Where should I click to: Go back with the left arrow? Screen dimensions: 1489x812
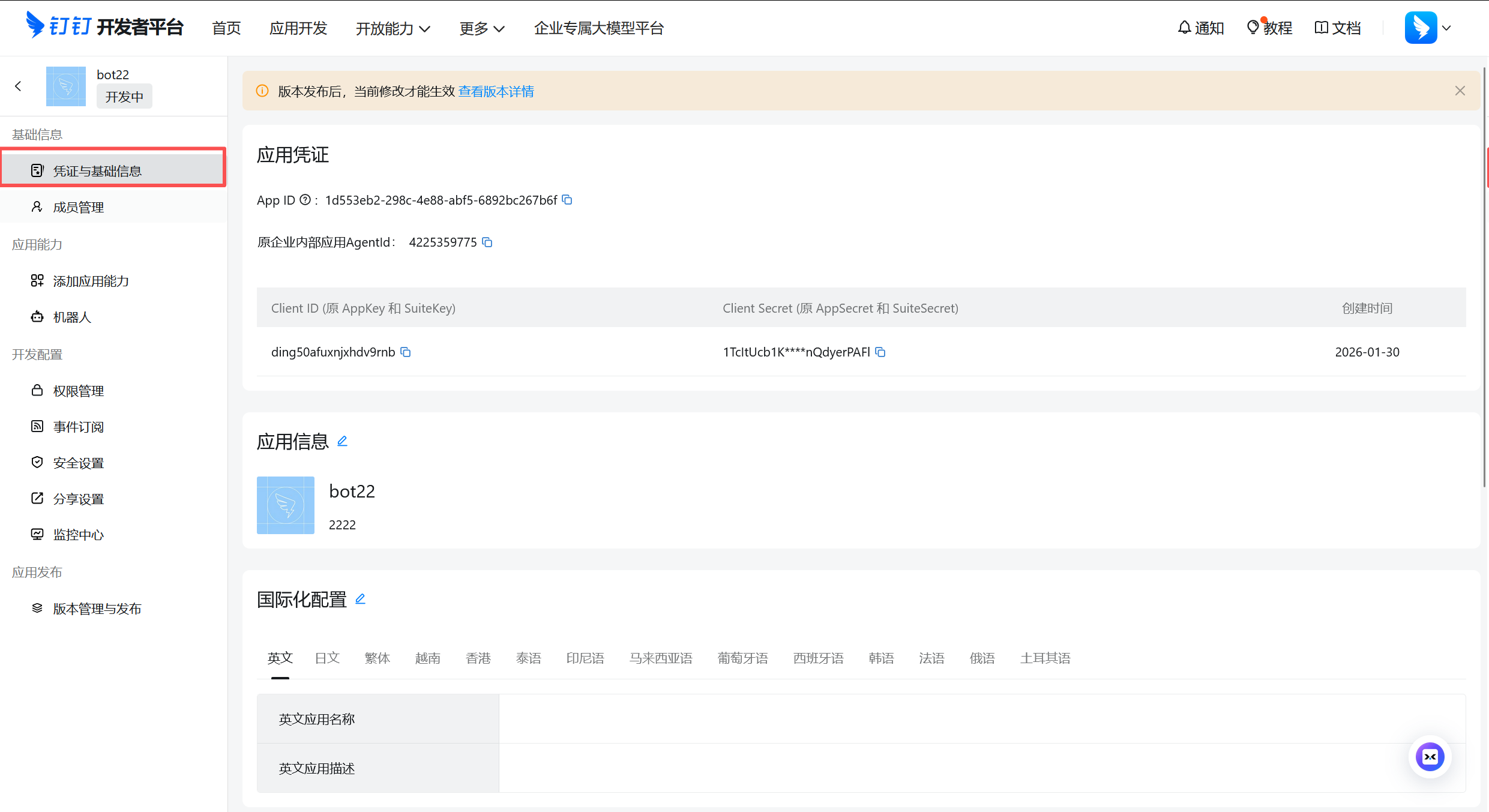(18, 86)
